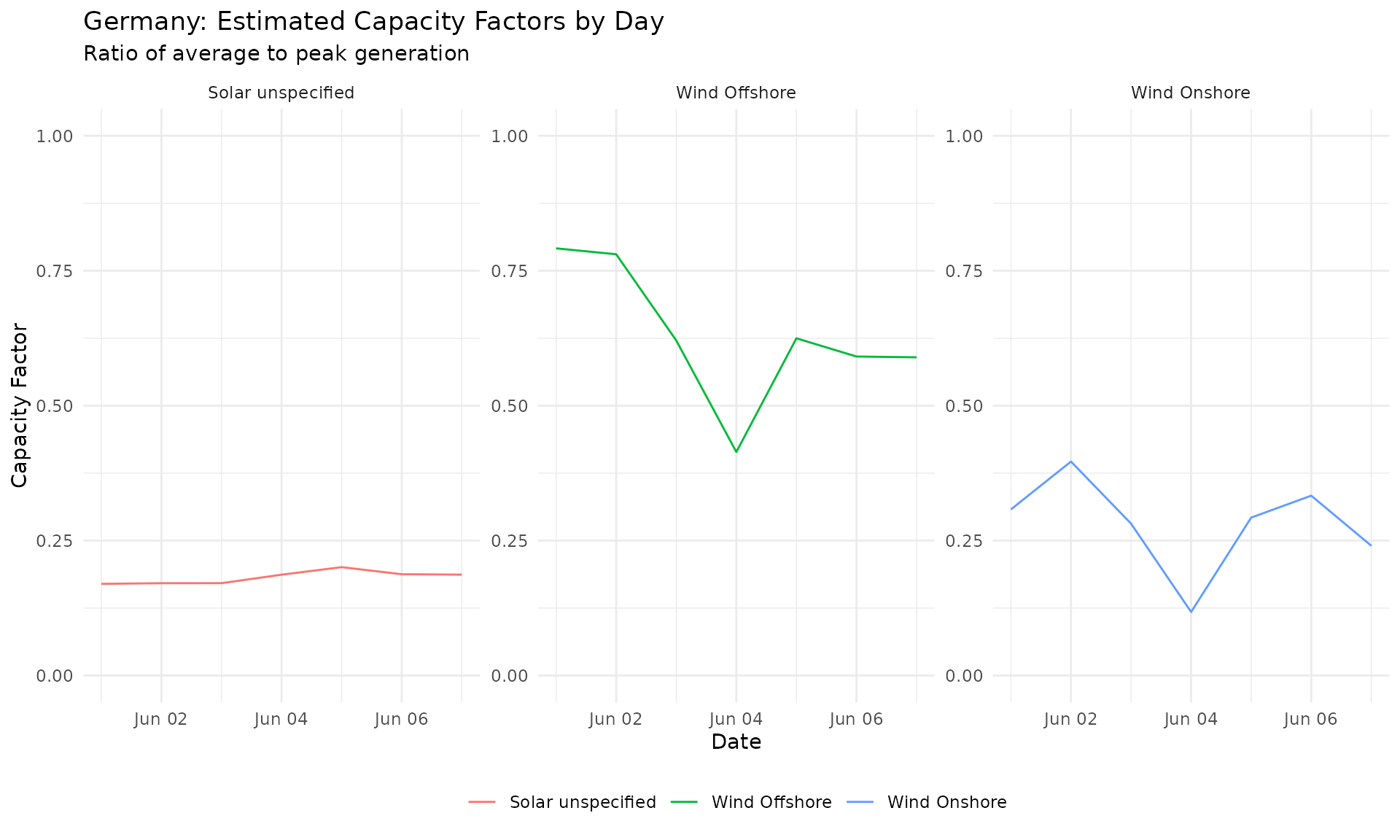Click the subtitle 'Ratio of average to peak generation'
The height and width of the screenshot is (840, 1400).
[276, 54]
